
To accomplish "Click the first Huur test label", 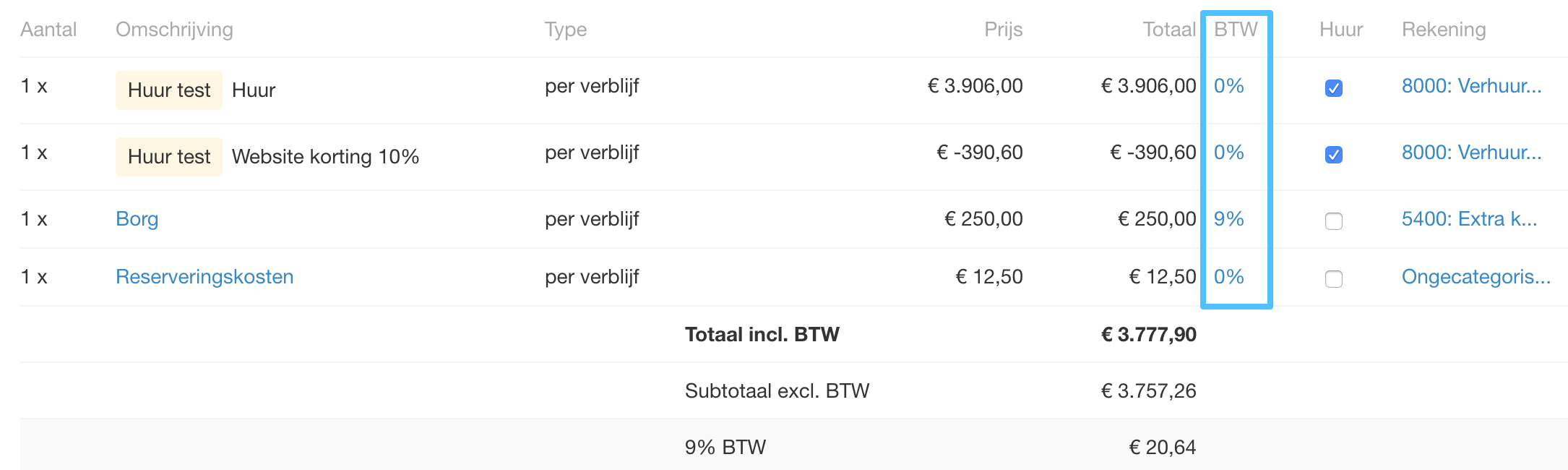I will tap(169, 90).
